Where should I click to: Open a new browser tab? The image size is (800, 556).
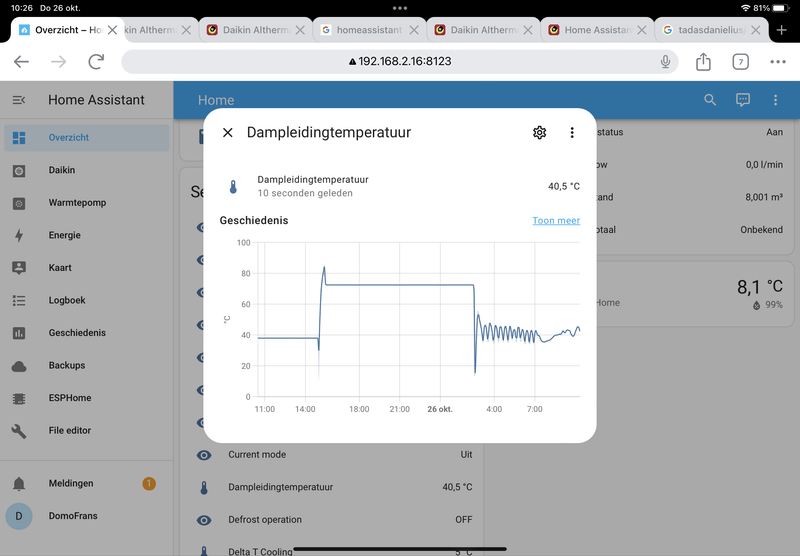[x=781, y=30]
